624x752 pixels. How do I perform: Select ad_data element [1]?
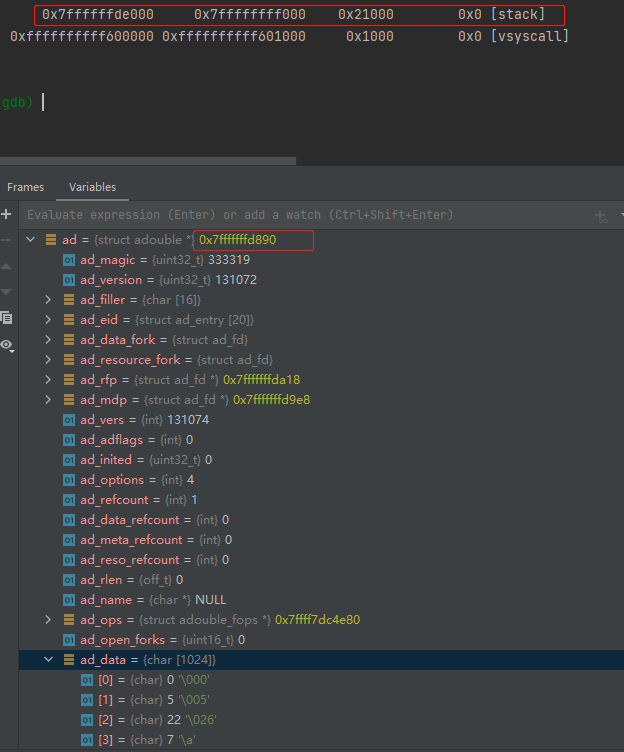pyautogui.click(x=321, y=700)
